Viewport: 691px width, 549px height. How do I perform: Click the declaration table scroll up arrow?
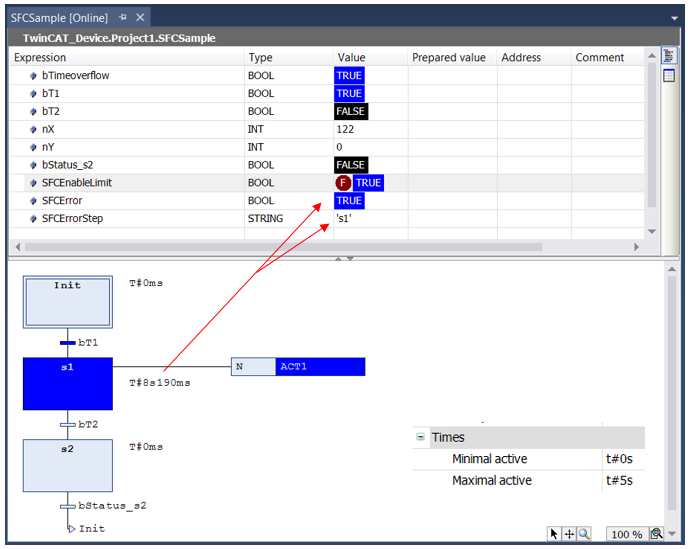pos(652,56)
